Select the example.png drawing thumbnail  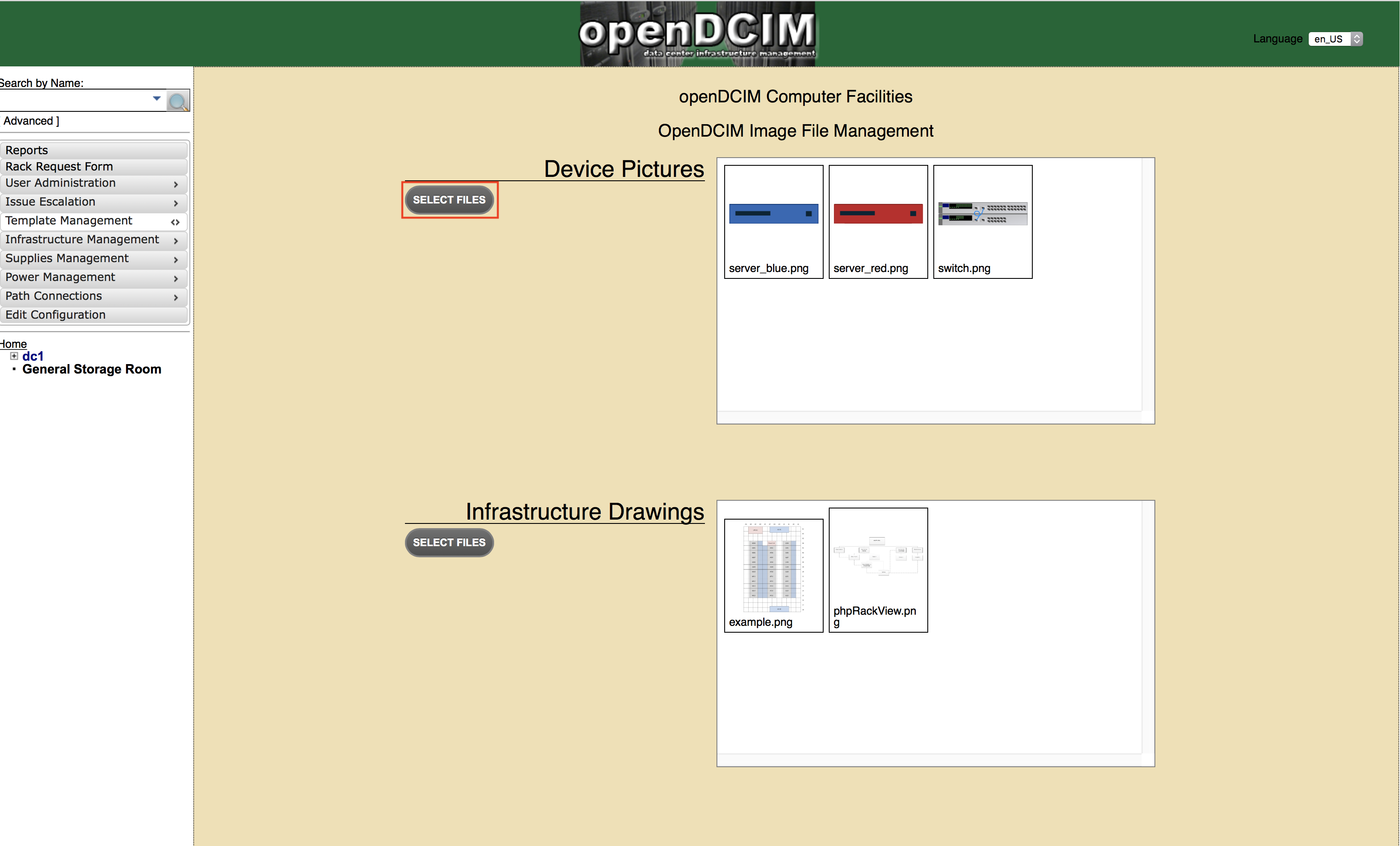tap(773, 575)
